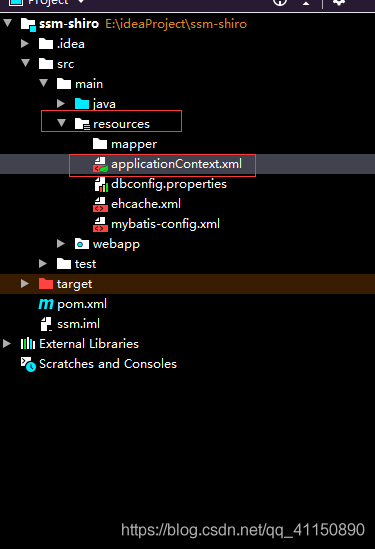Click the mapper folder icon

[x=100, y=144]
